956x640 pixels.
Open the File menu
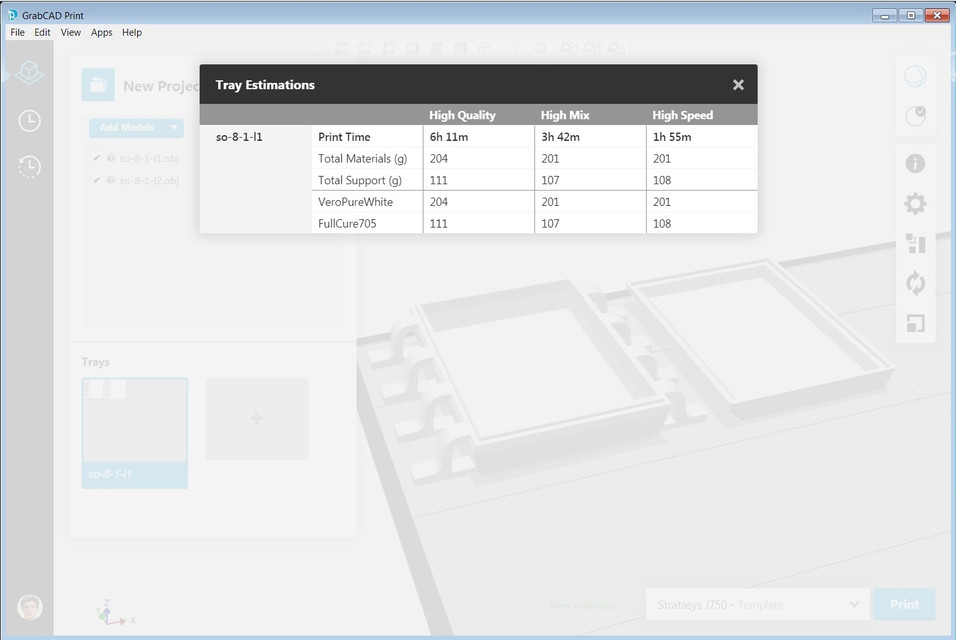click(16, 32)
